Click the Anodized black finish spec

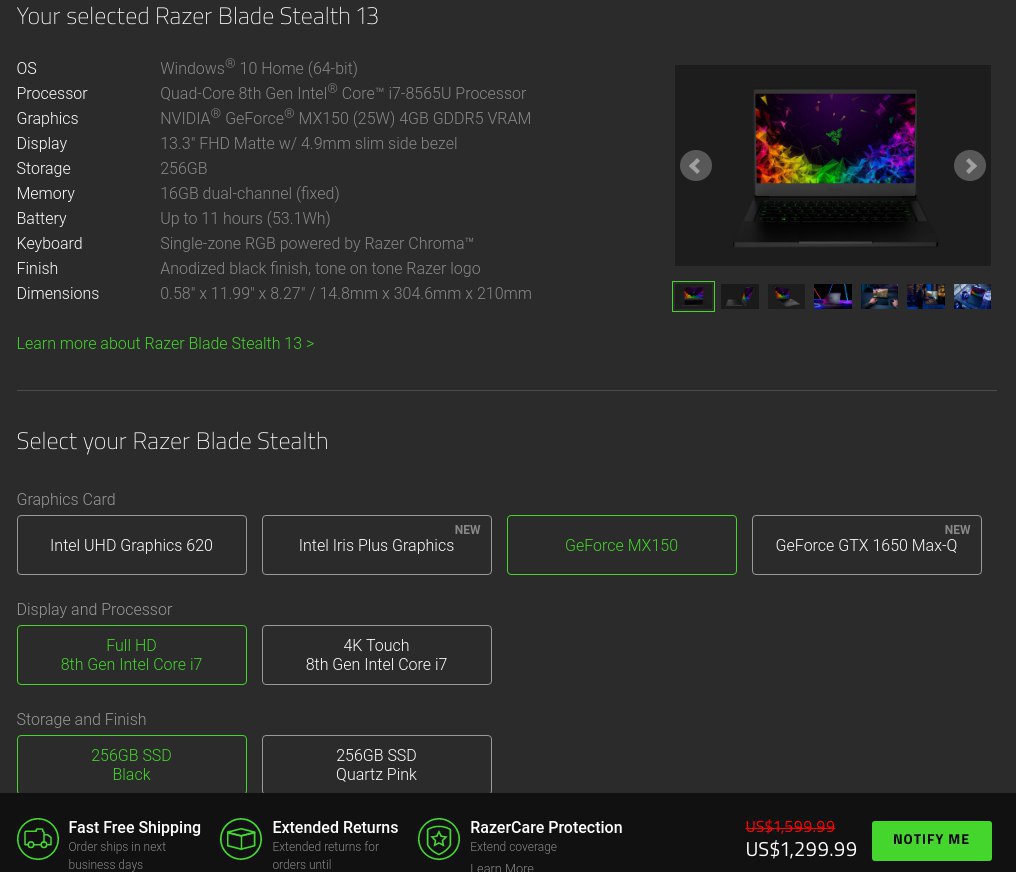[x=320, y=268]
